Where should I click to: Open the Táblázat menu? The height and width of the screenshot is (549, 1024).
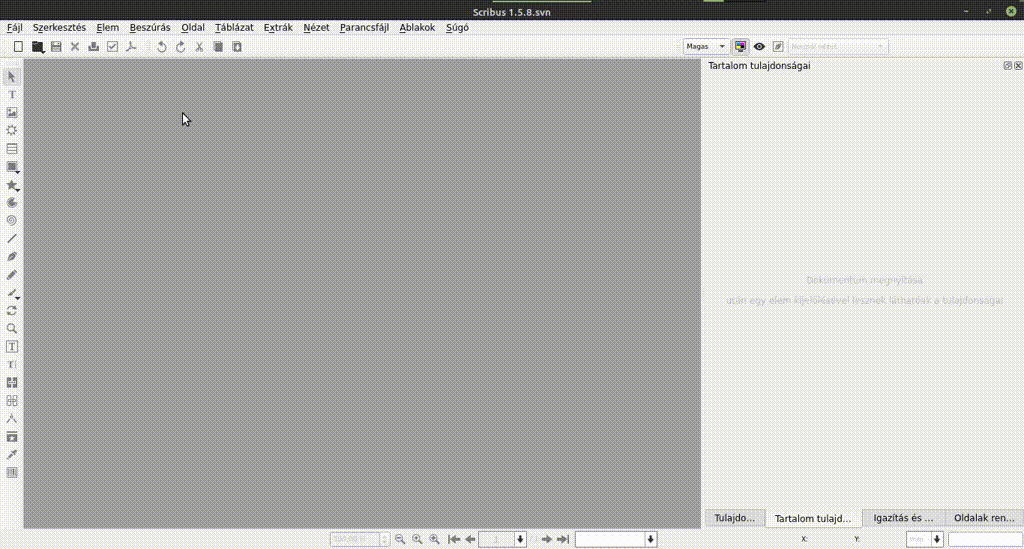[x=234, y=27]
